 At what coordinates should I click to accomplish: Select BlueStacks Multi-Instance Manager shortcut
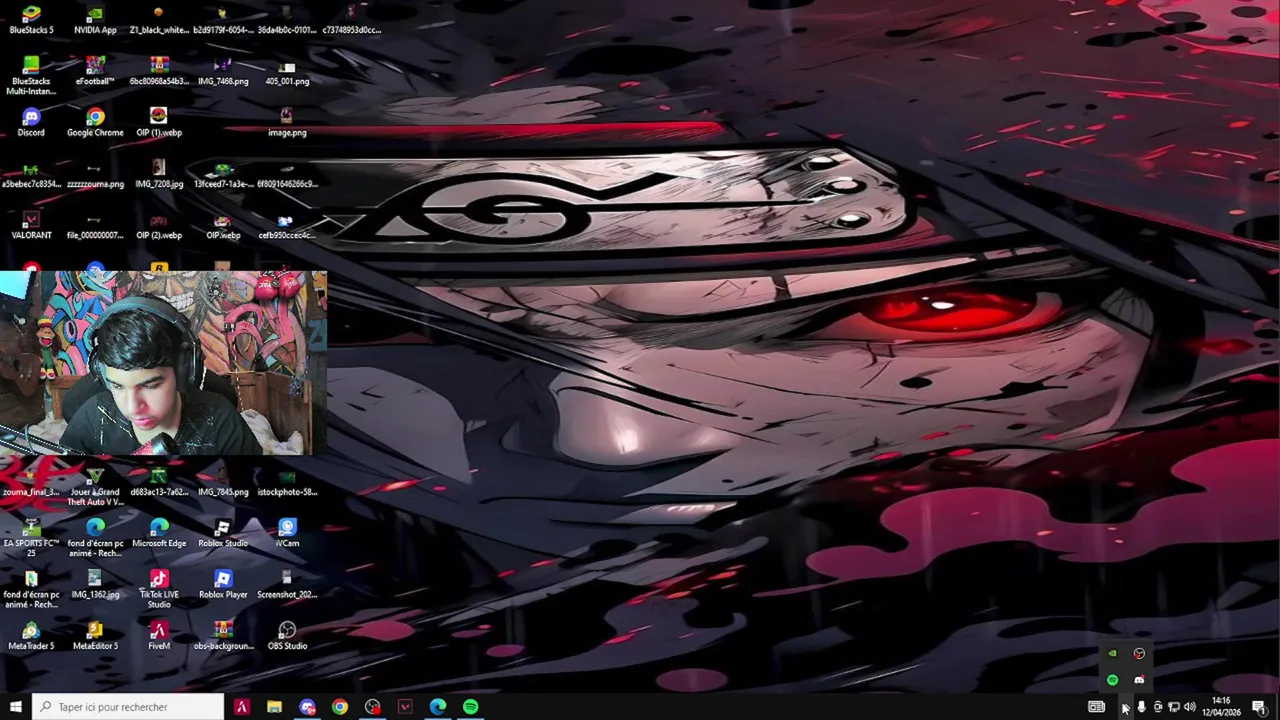point(31,76)
